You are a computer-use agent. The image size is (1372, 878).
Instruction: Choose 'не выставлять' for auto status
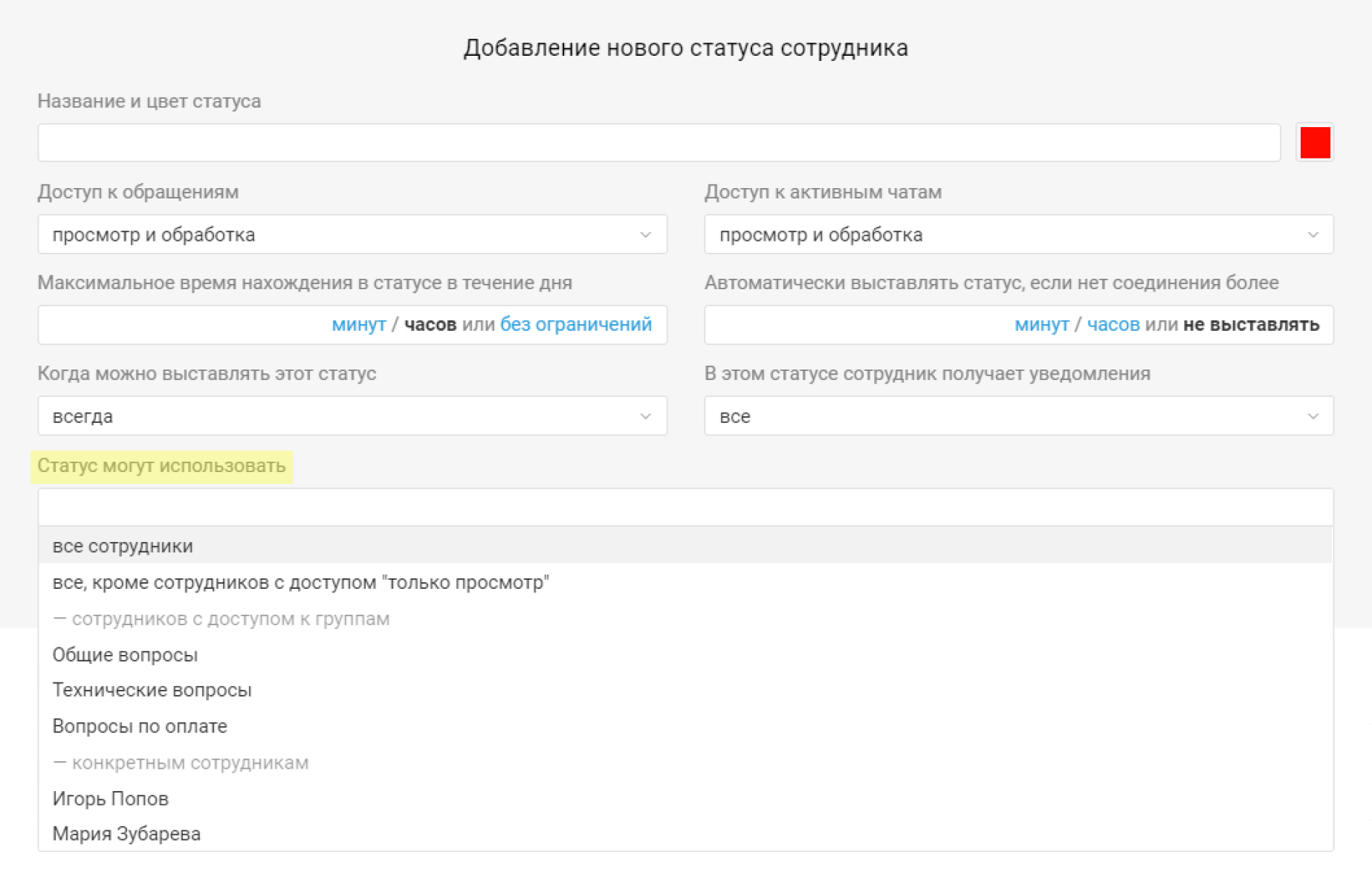coord(1252,325)
